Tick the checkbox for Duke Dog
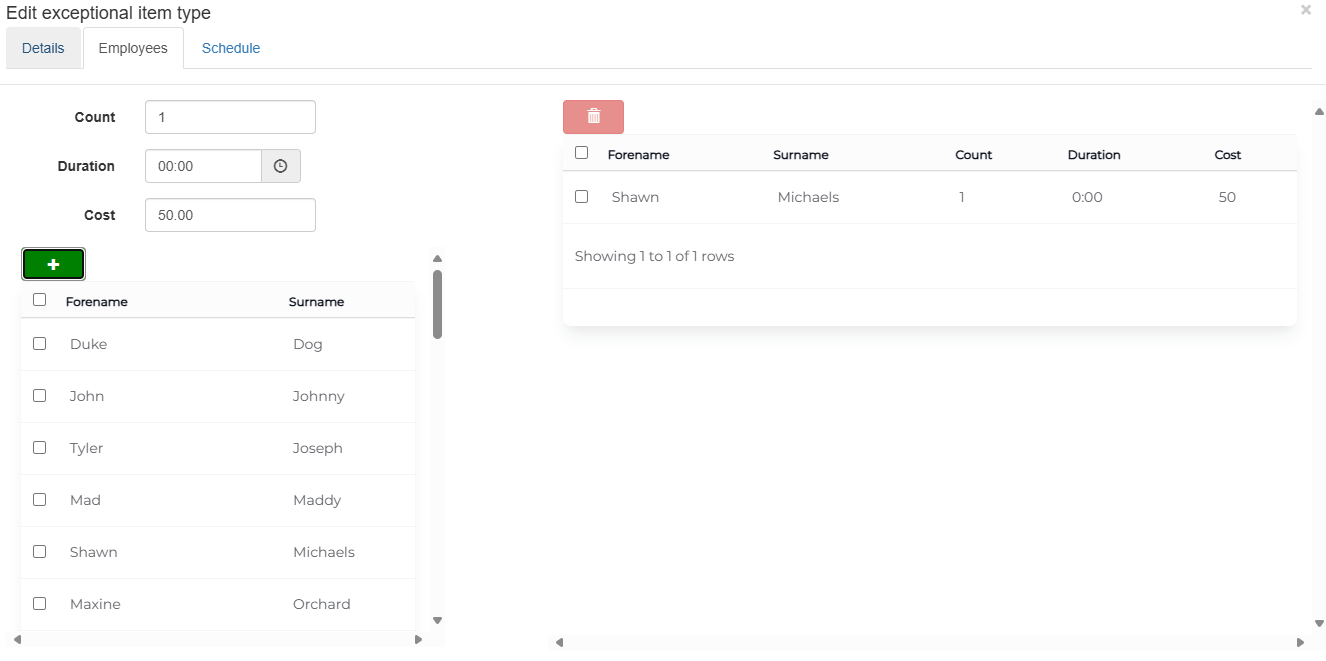 [x=40, y=343]
